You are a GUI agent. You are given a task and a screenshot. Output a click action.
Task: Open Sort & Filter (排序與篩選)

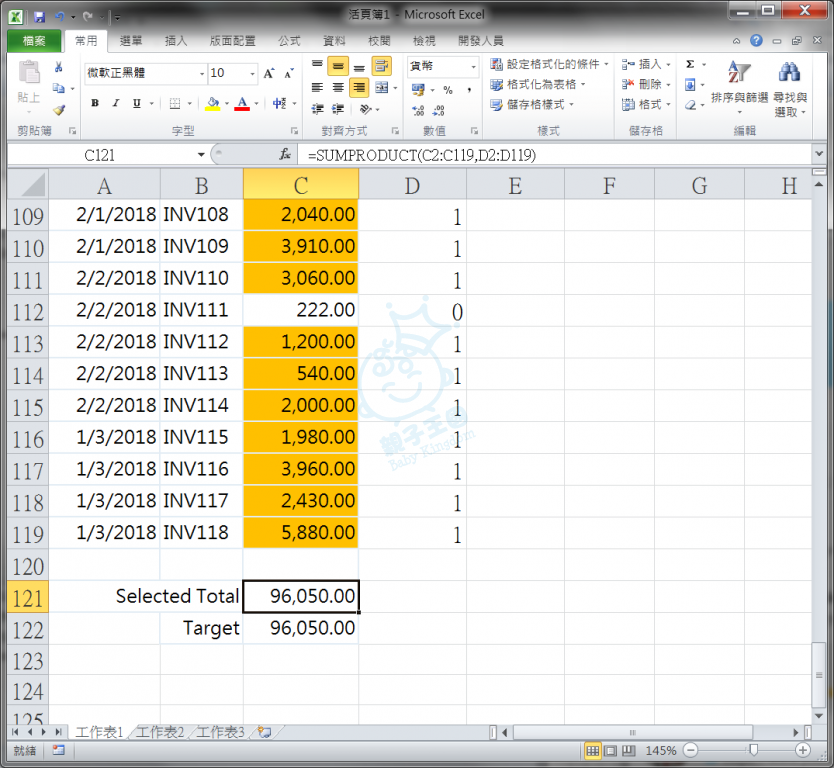point(739,84)
